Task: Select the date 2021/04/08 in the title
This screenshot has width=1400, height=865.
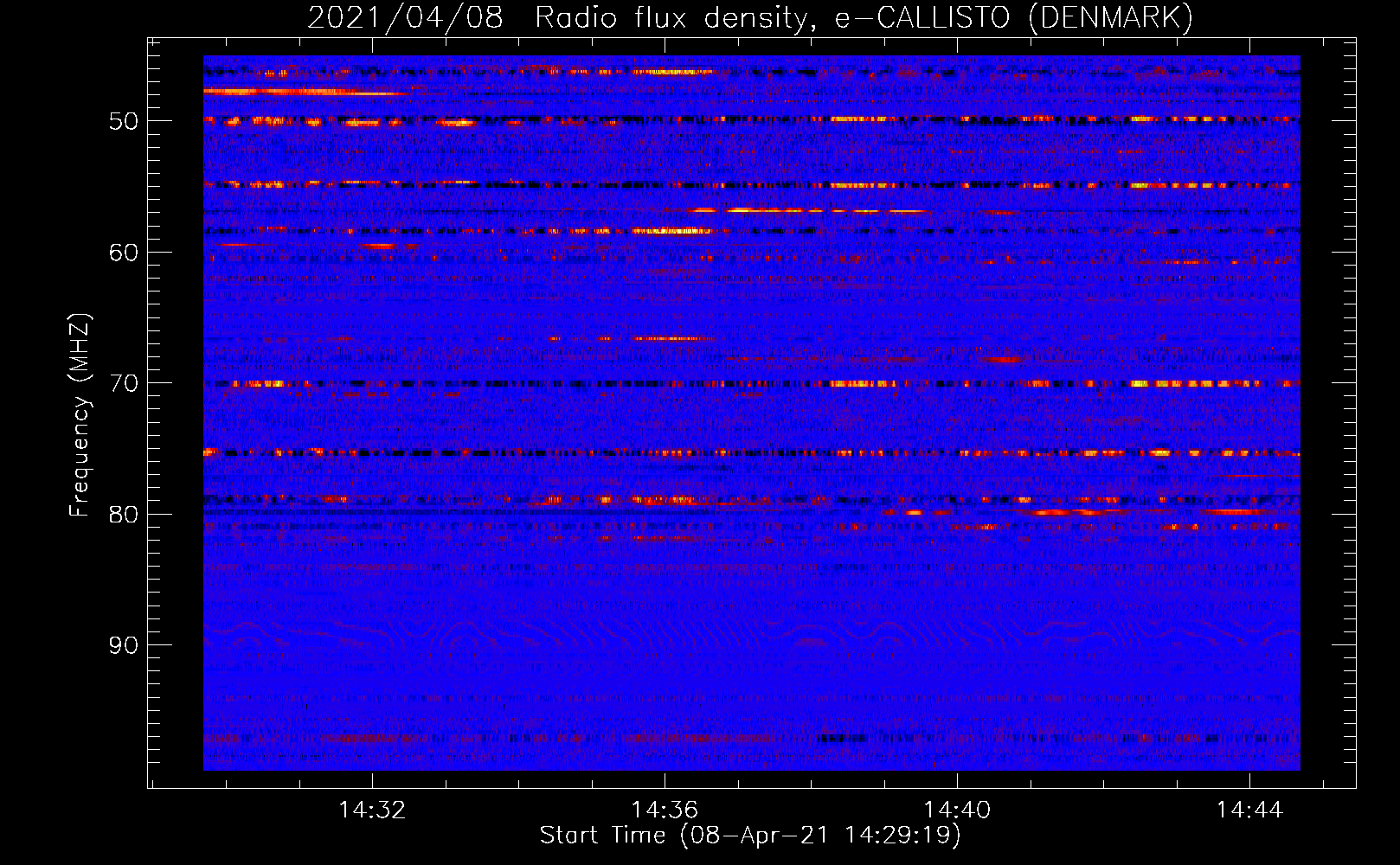Action: [x=405, y=17]
